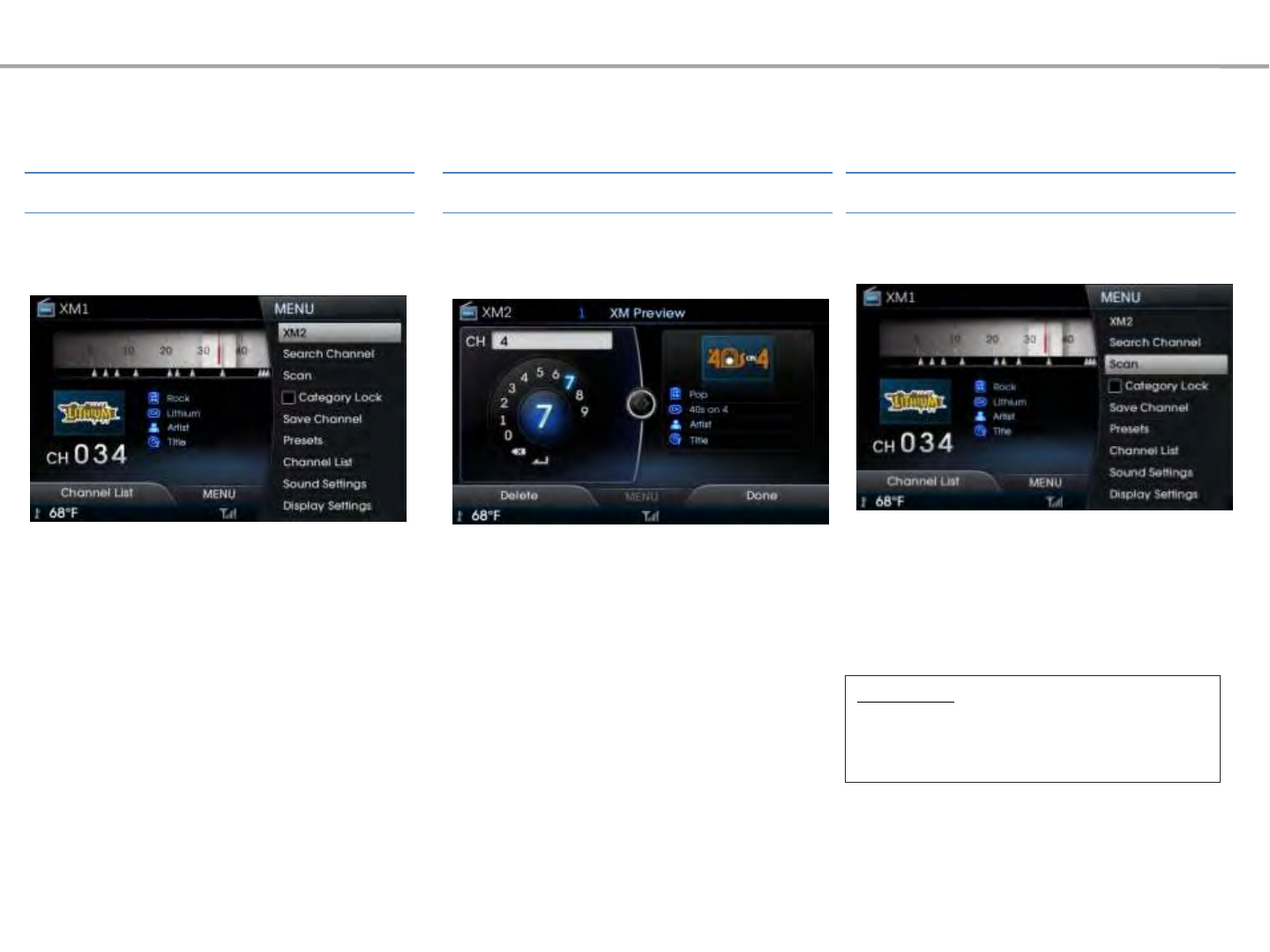The image size is (1270, 952).
Task: Select digit 3 on the XM2 channel dial
Action: (x=512, y=388)
